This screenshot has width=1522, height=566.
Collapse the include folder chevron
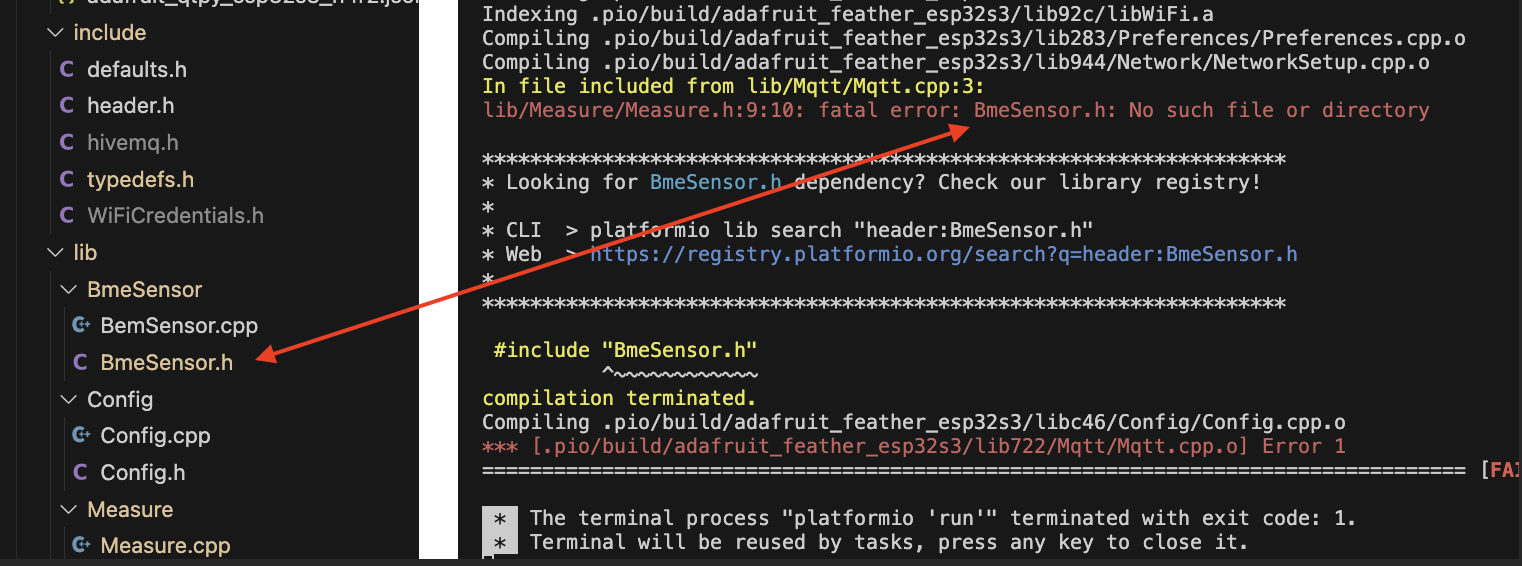click(x=54, y=33)
